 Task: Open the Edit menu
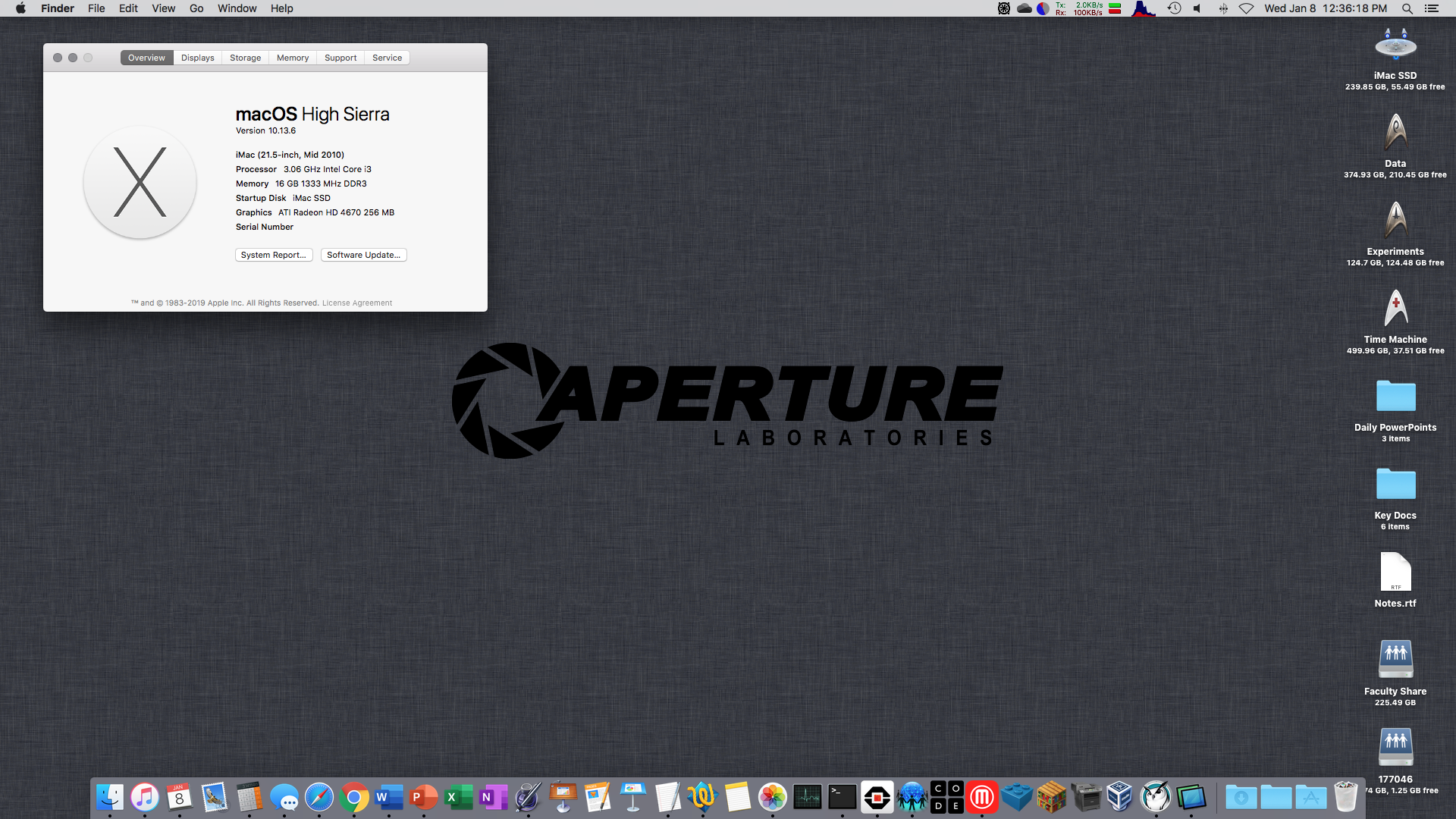click(128, 8)
